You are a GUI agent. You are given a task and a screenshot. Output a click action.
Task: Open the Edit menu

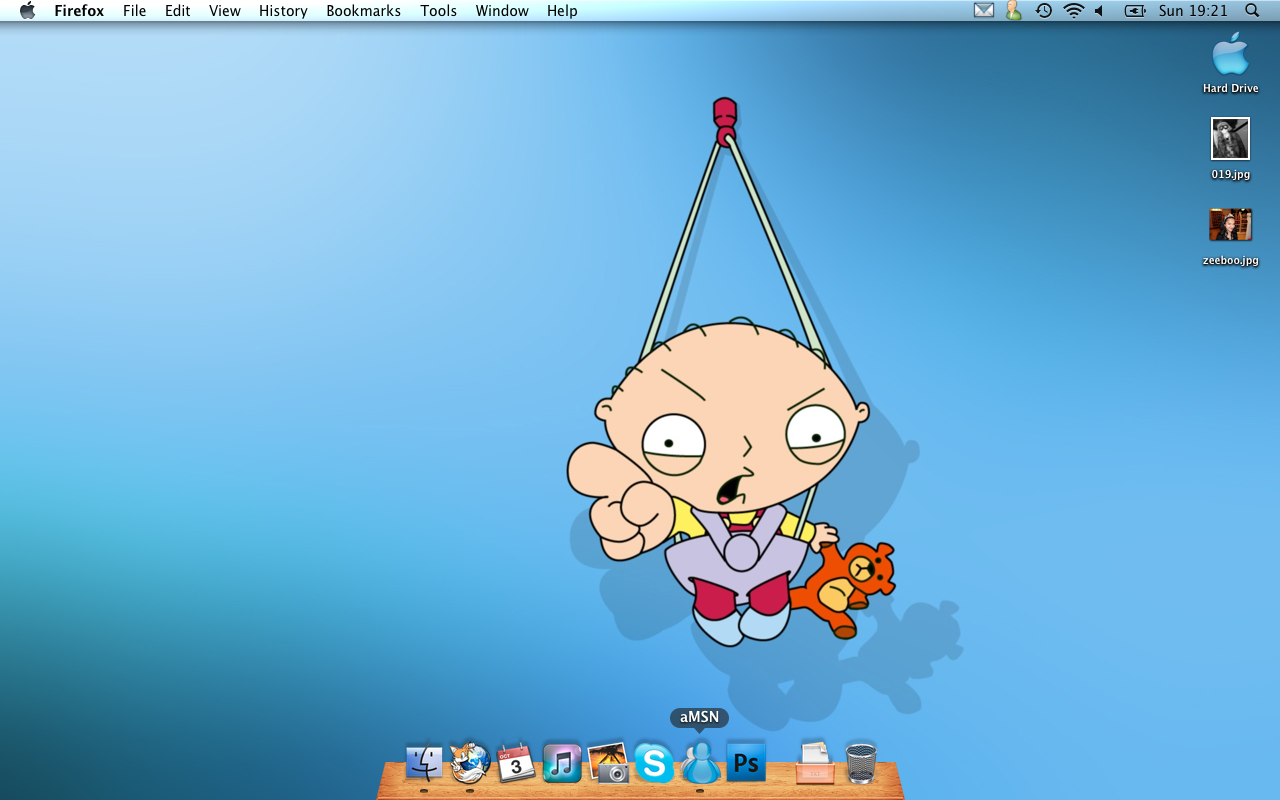(178, 11)
